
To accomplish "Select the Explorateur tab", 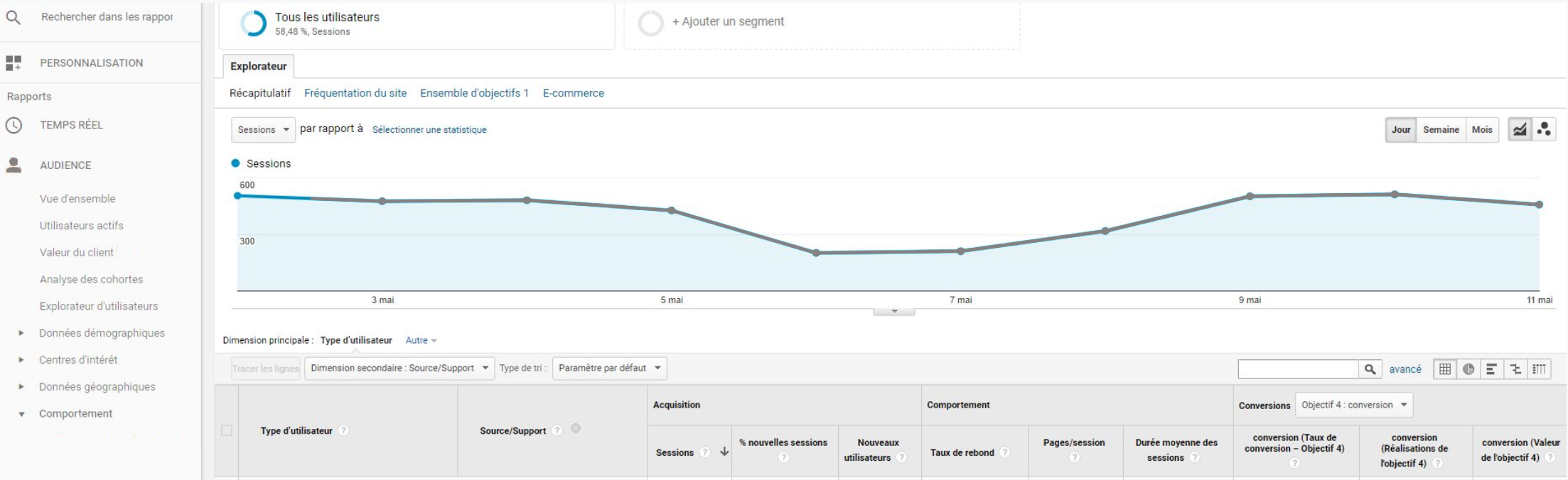I will [258, 66].
